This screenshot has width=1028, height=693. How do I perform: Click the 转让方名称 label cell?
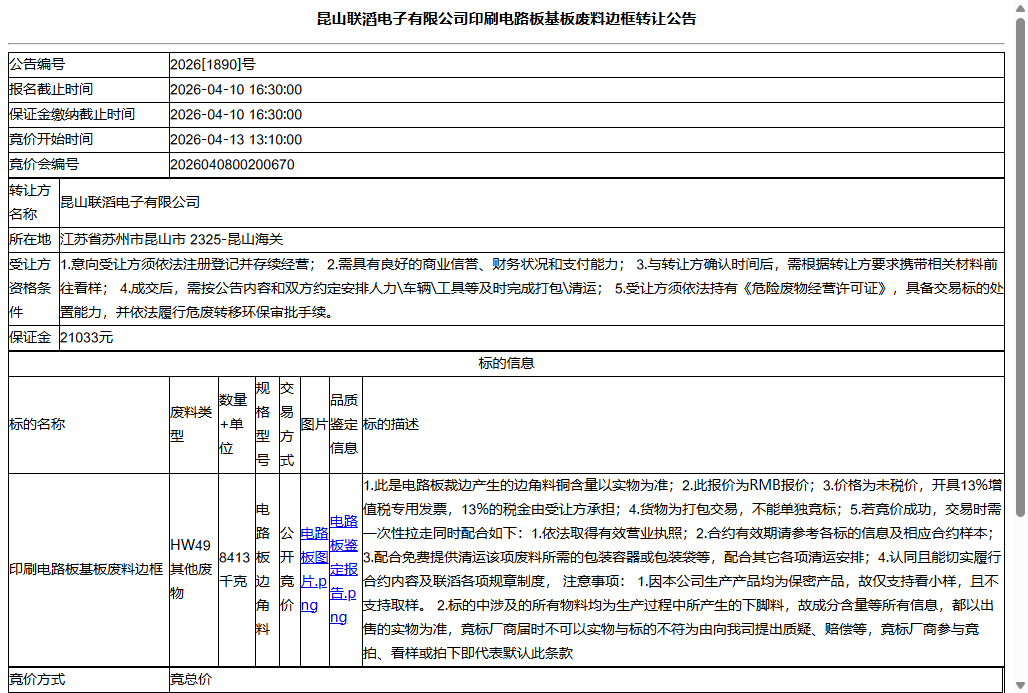point(33,203)
